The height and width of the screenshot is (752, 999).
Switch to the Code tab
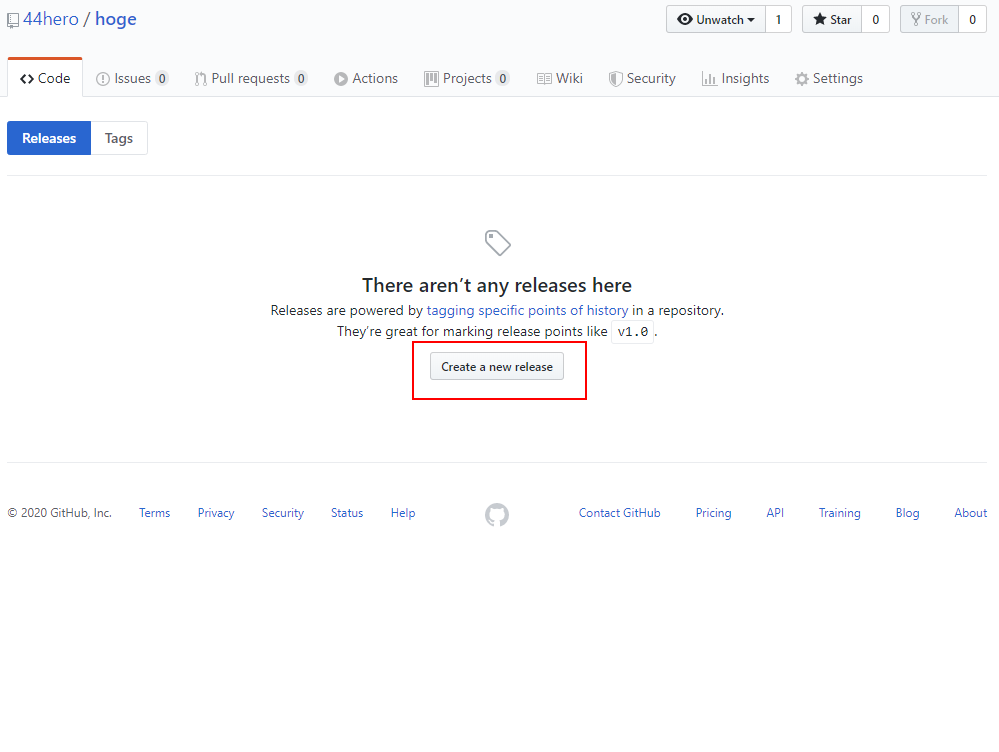(45, 78)
